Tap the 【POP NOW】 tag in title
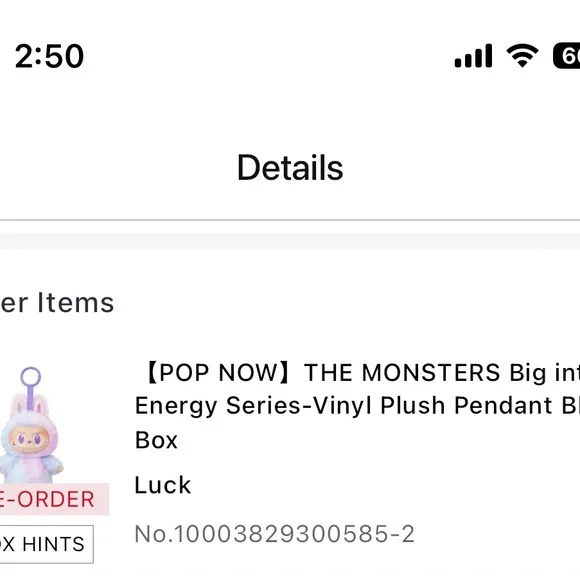The width and height of the screenshot is (580, 580). (217, 372)
